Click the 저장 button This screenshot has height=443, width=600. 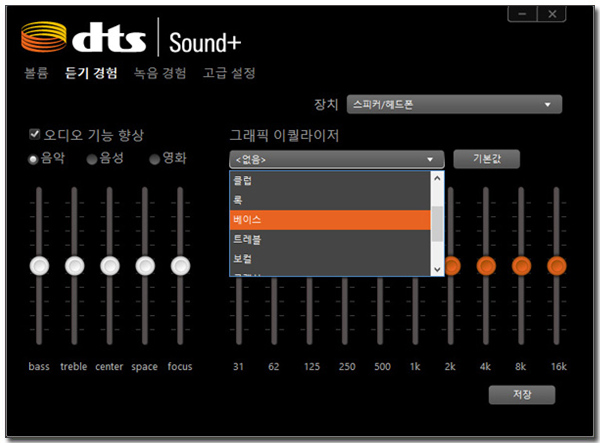(521, 394)
